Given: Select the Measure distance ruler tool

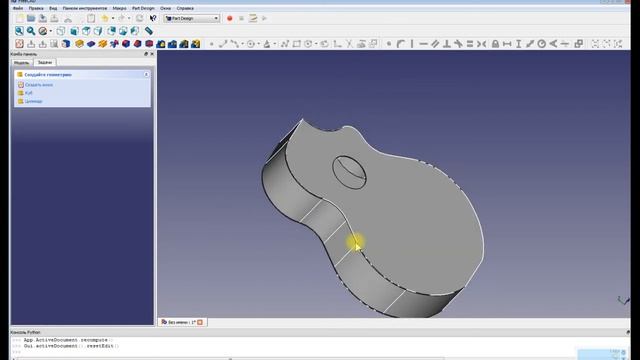Looking at the screenshot, I should 149,31.
